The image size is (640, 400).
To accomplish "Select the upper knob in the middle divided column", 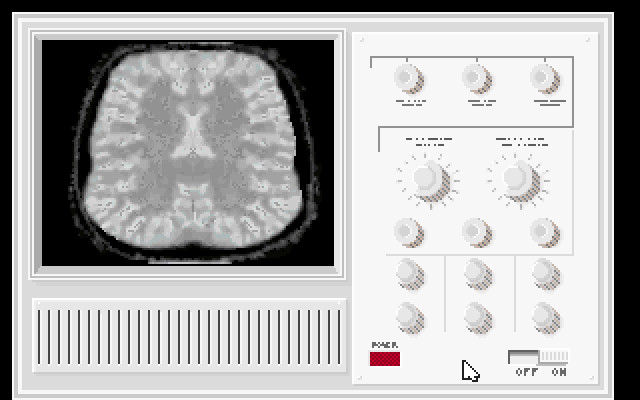I will 477,273.
